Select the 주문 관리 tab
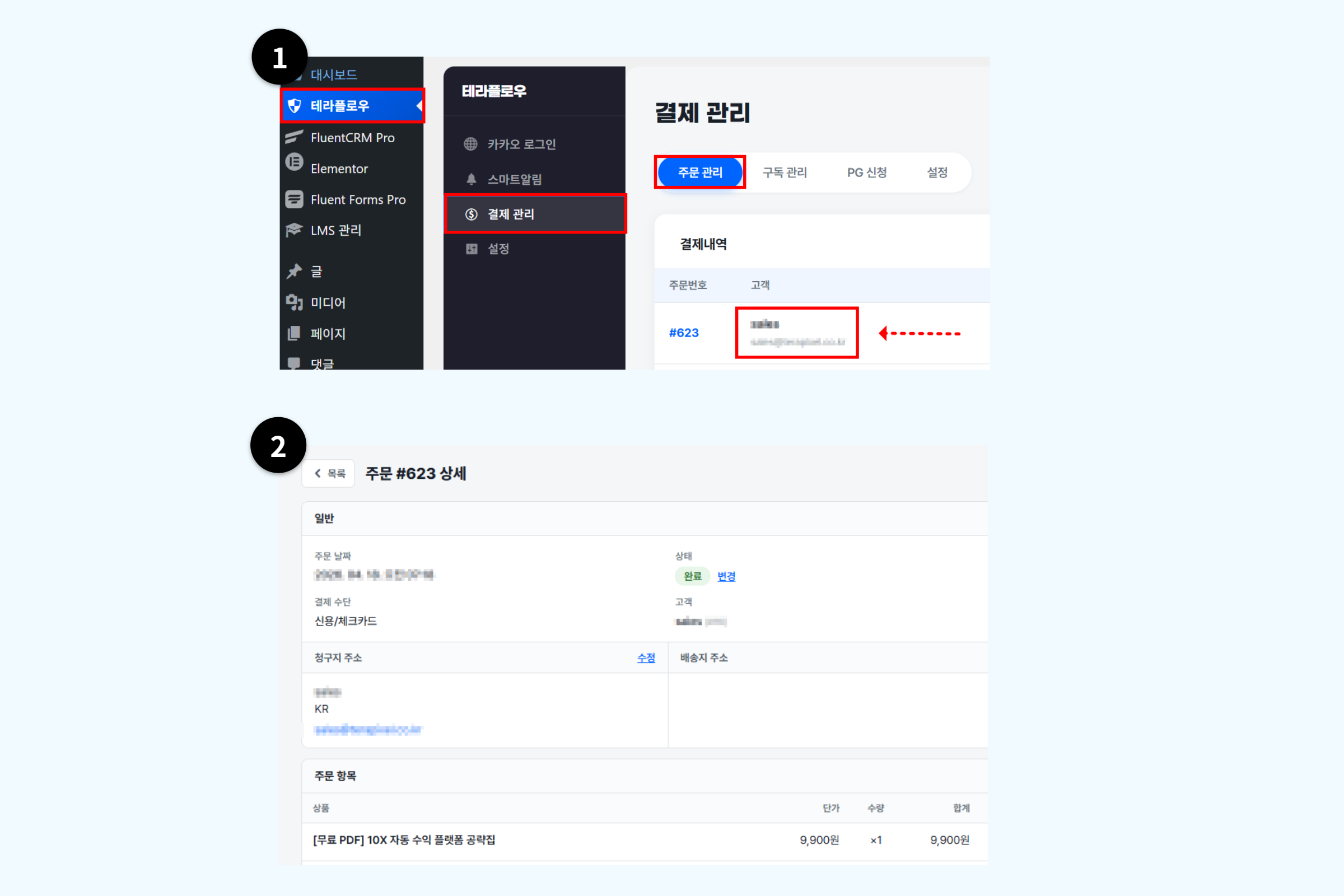 click(700, 172)
